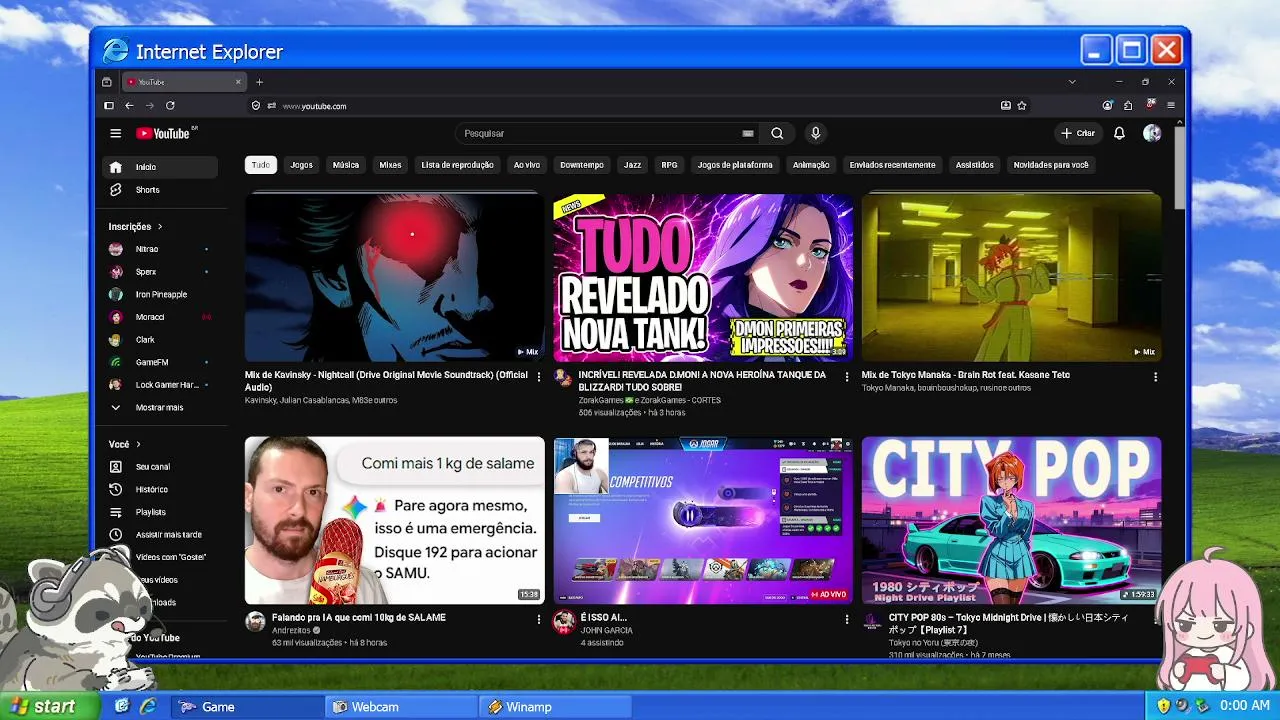Select the Novidades para você chip
The width and height of the screenshot is (1280, 720).
pos(1051,165)
